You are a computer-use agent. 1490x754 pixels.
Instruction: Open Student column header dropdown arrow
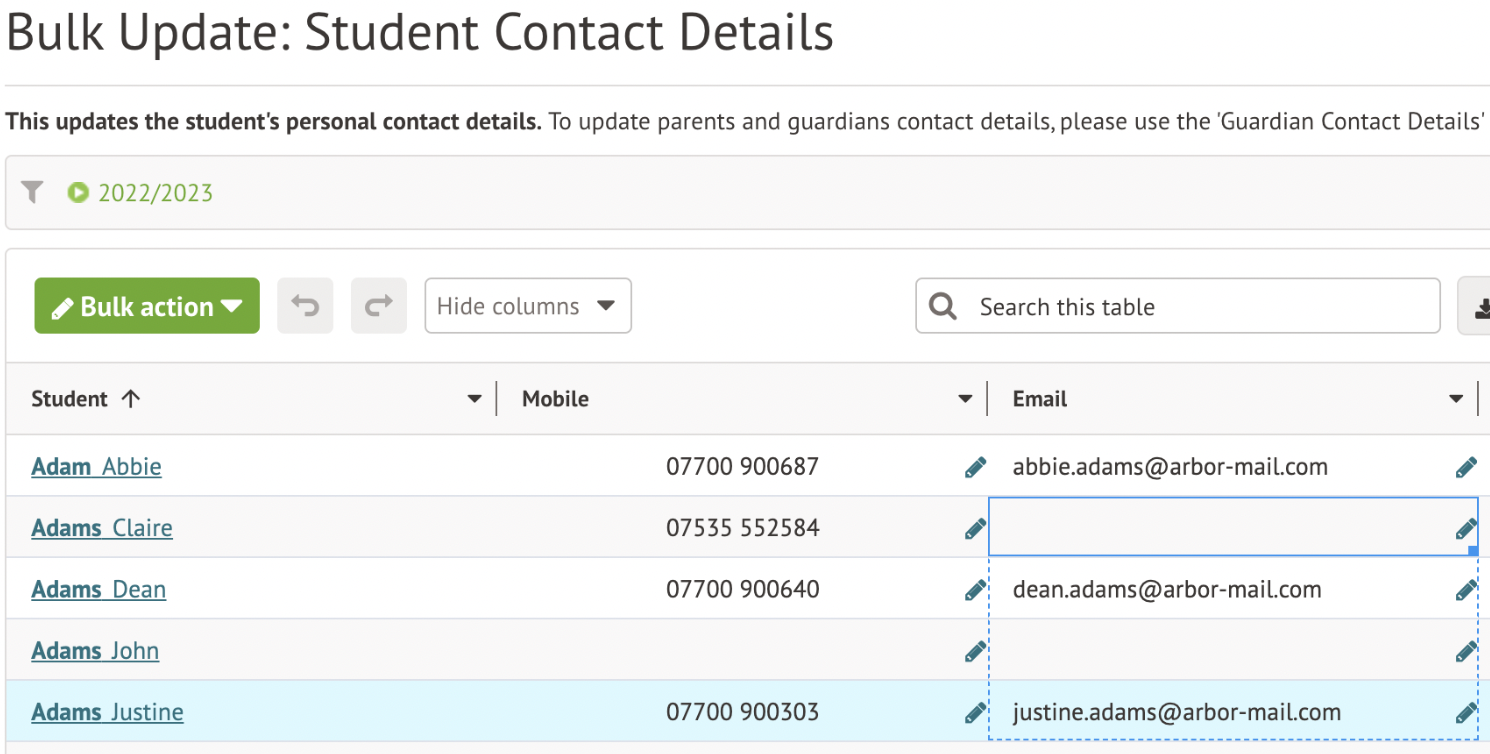pos(475,399)
